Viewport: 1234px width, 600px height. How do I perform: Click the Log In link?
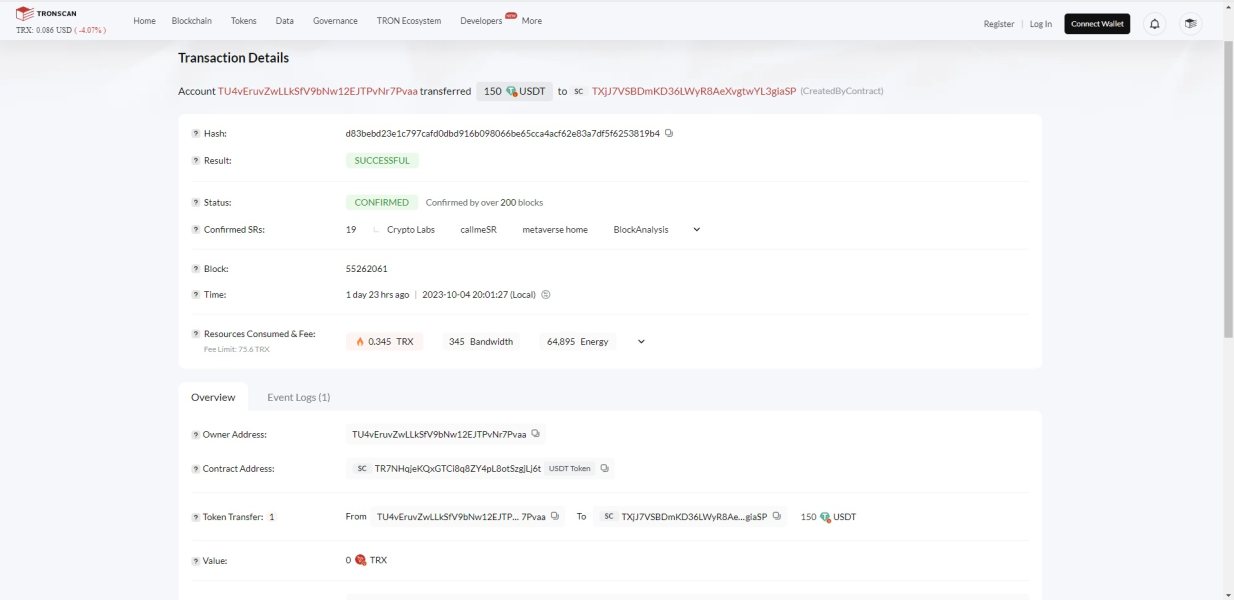(x=1040, y=24)
